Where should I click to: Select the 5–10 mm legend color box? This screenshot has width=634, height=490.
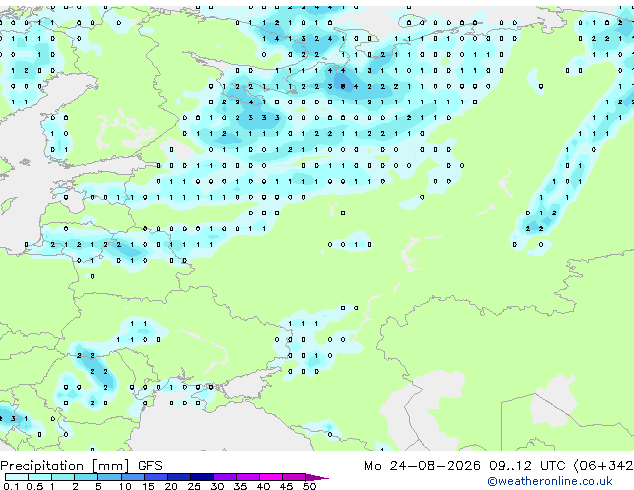tap(109, 477)
